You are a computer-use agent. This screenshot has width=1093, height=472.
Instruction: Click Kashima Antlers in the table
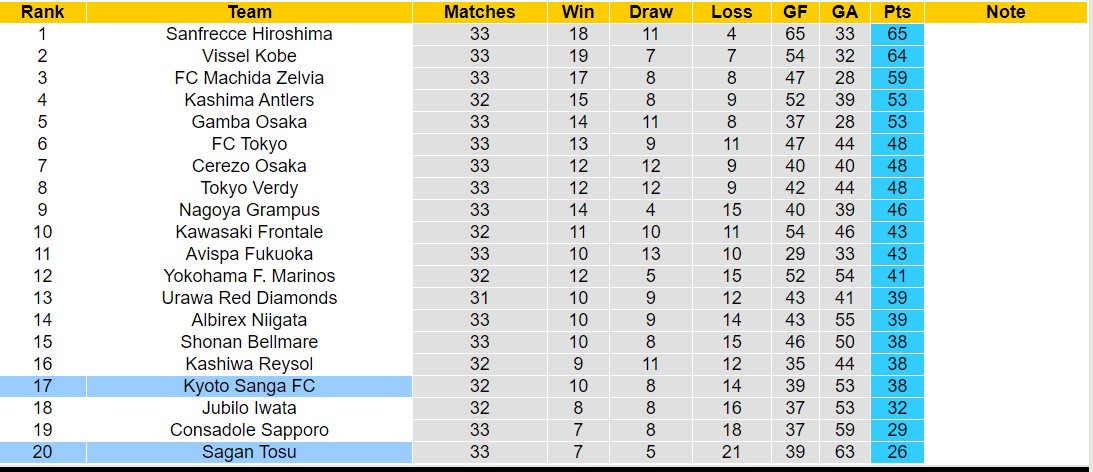point(249,100)
